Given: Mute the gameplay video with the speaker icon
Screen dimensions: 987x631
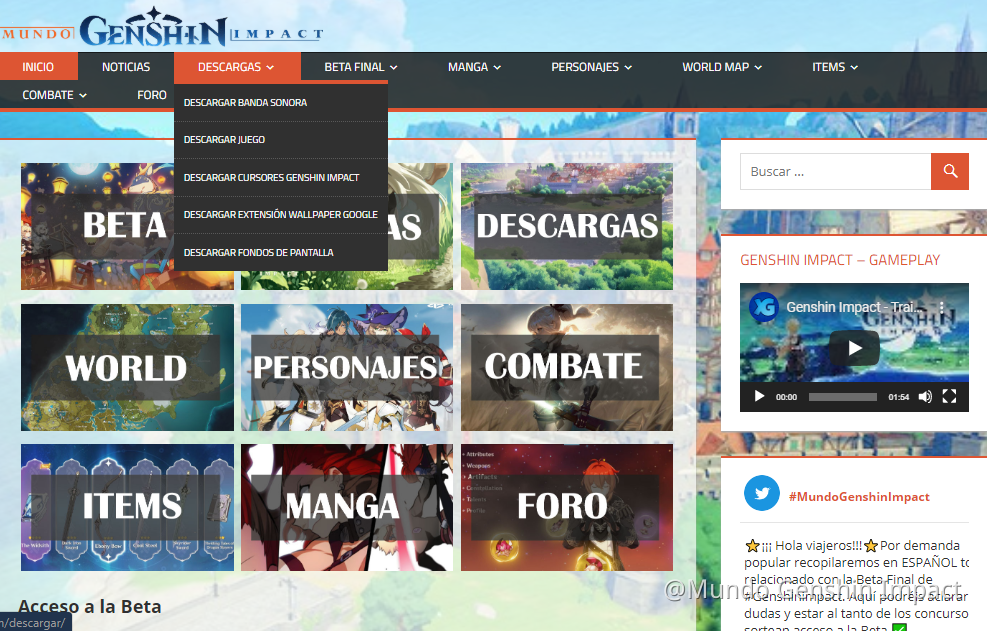Looking at the screenshot, I should [x=924, y=396].
